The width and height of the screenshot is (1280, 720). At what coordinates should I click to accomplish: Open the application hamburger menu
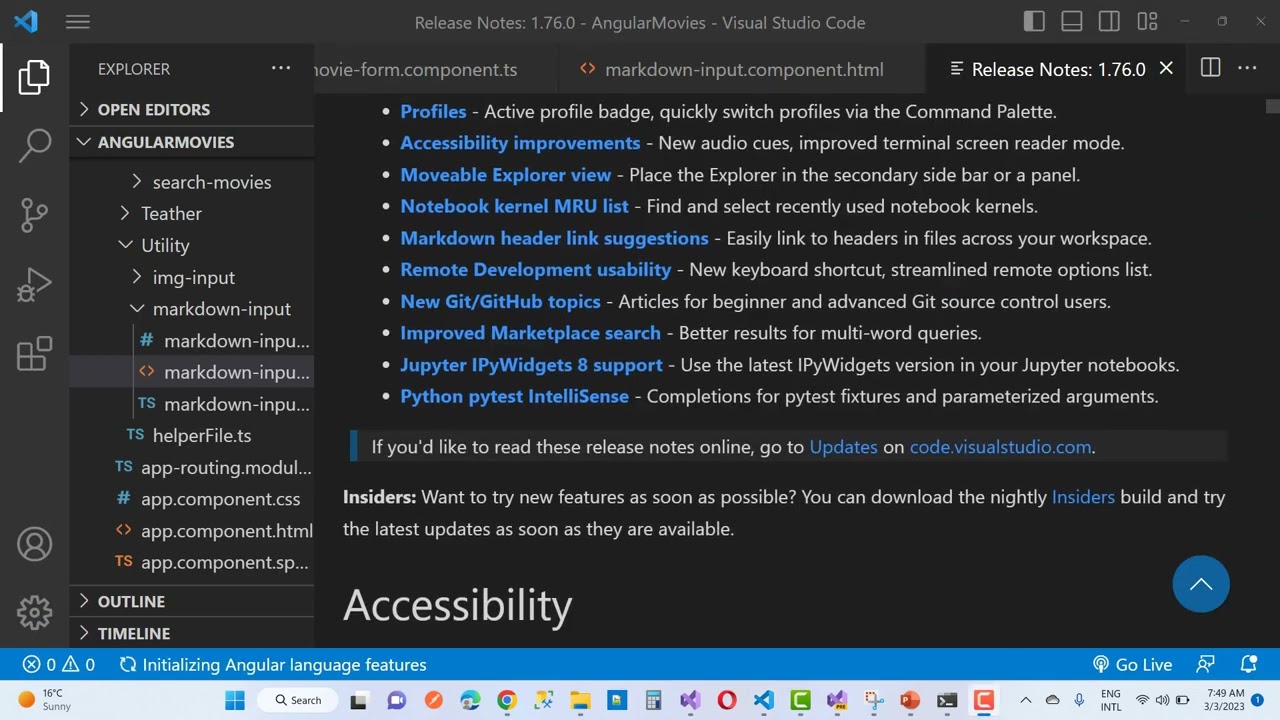pyautogui.click(x=77, y=22)
